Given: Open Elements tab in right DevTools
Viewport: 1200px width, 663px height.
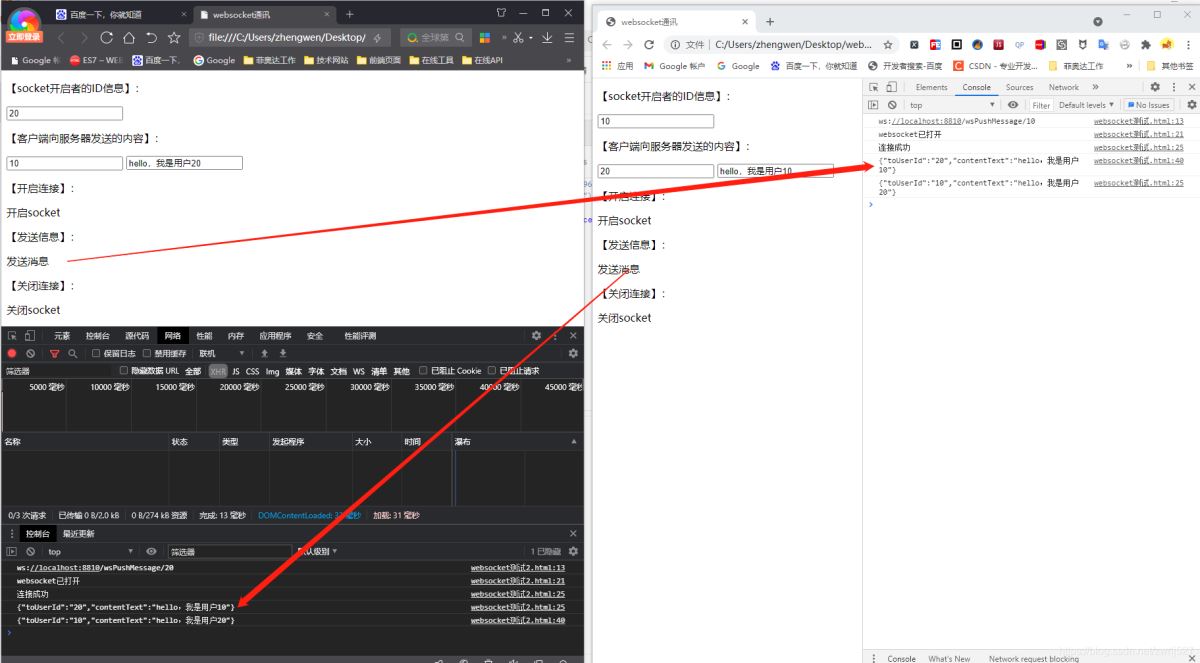Looking at the screenshot, I should [931, 87].
